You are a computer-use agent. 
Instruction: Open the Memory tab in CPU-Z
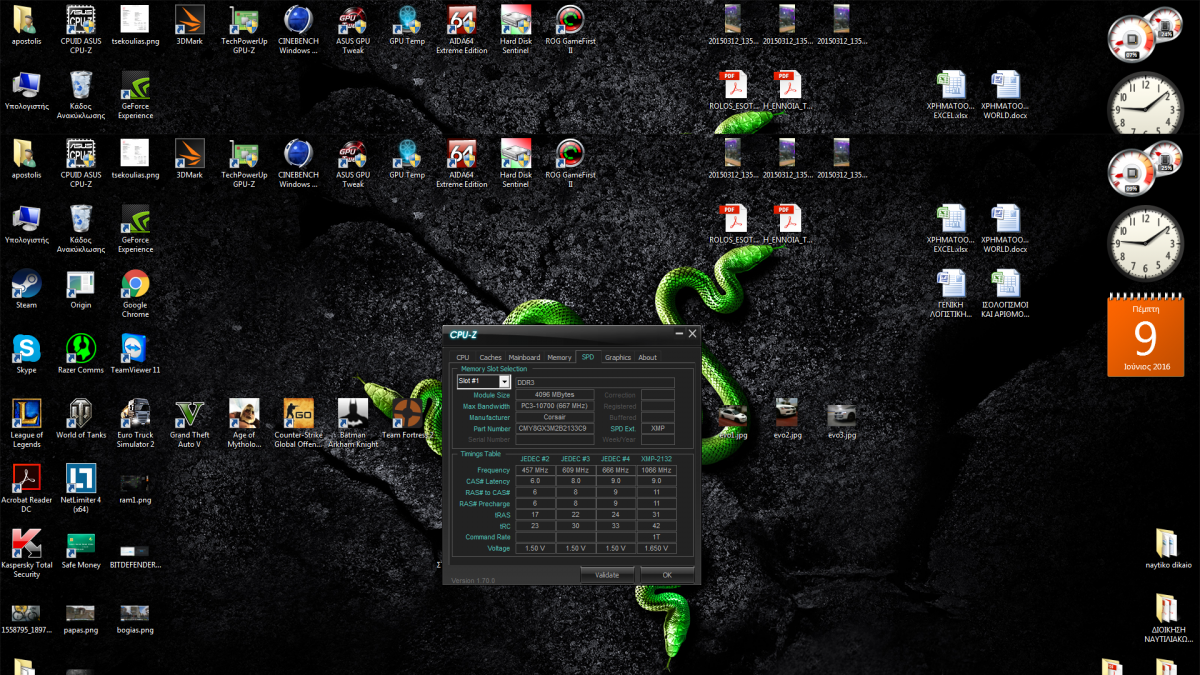(560, 357)
